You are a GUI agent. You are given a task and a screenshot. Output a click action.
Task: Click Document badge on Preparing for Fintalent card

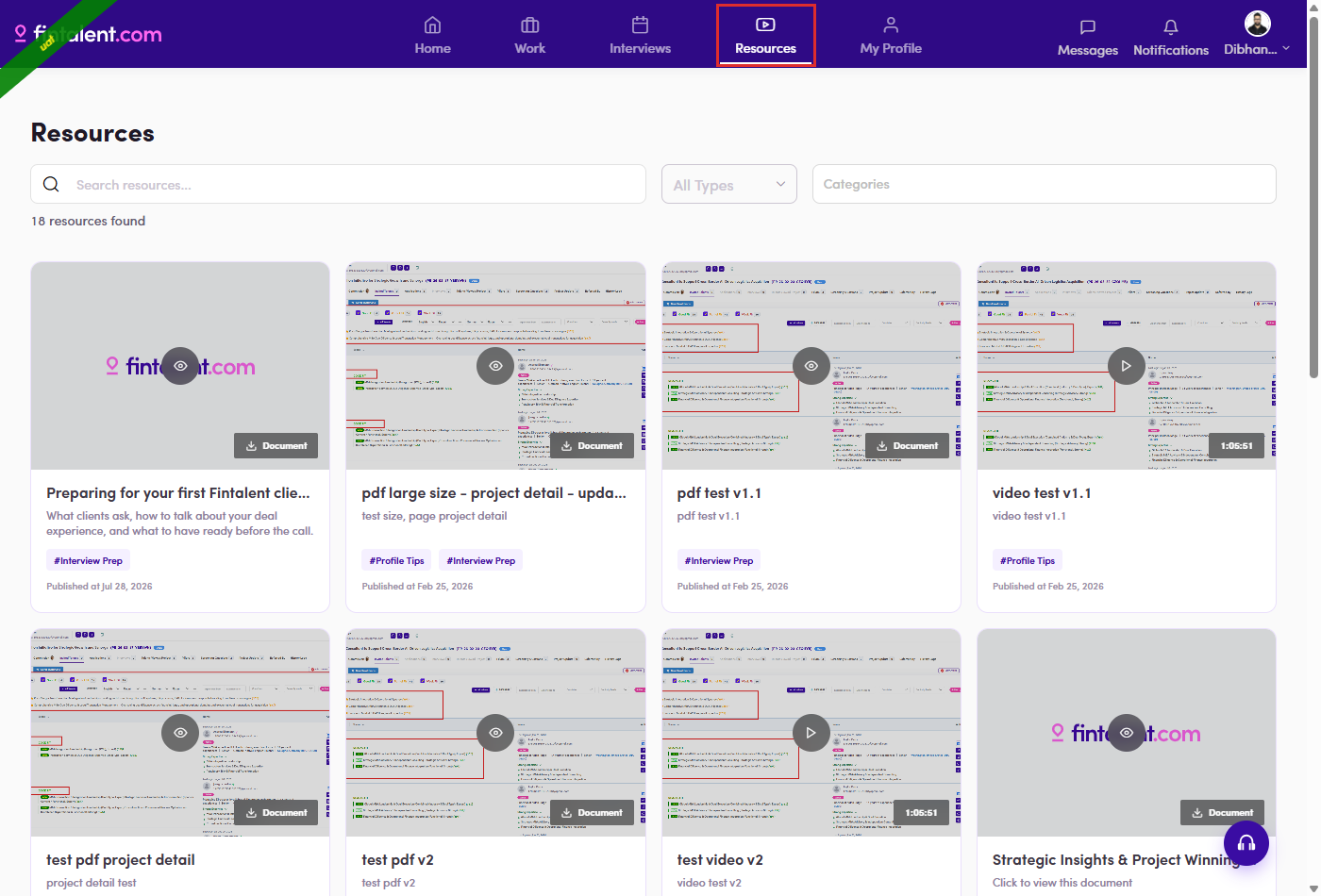point(276,446)
